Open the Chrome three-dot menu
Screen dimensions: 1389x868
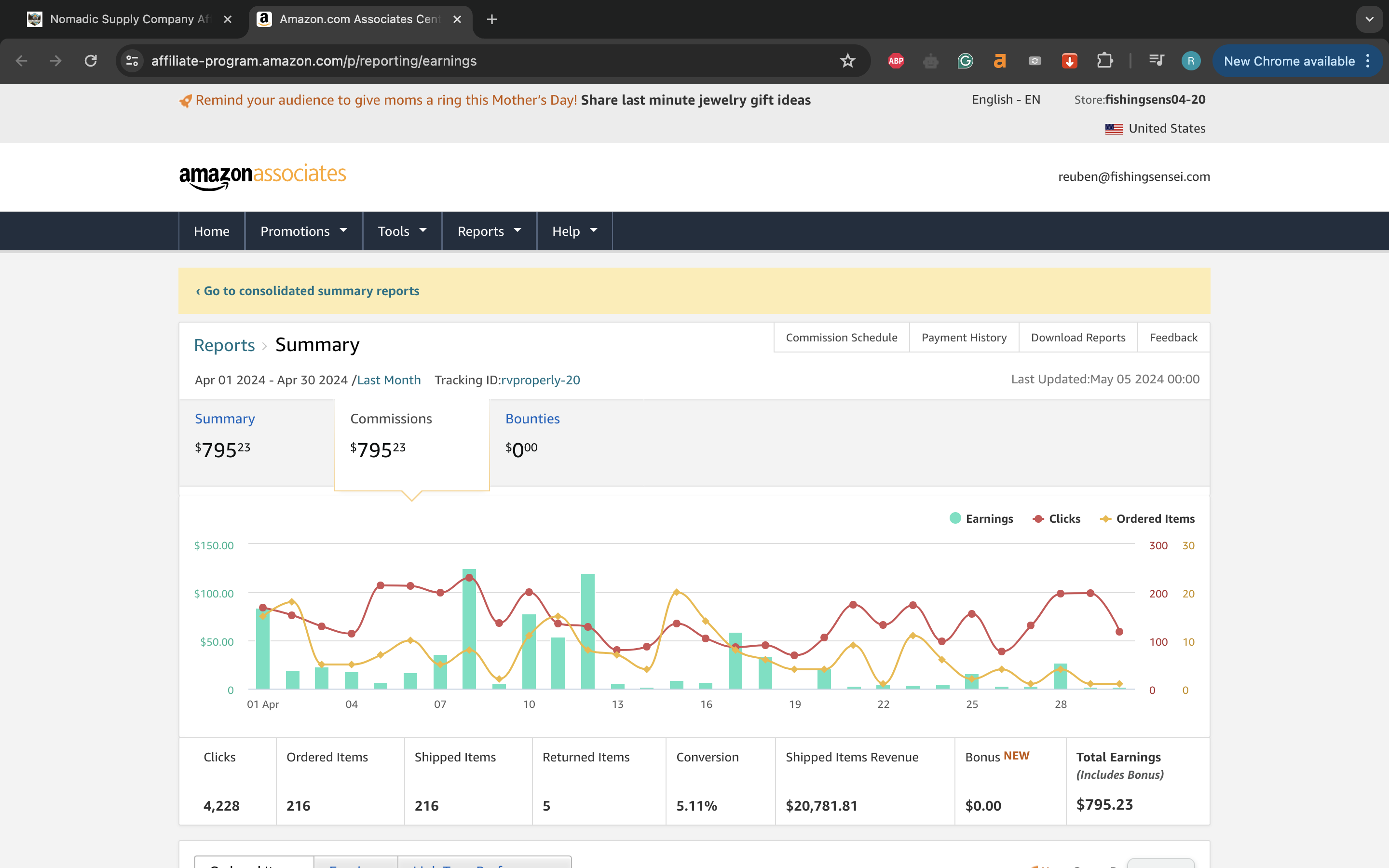(1368, 61)
